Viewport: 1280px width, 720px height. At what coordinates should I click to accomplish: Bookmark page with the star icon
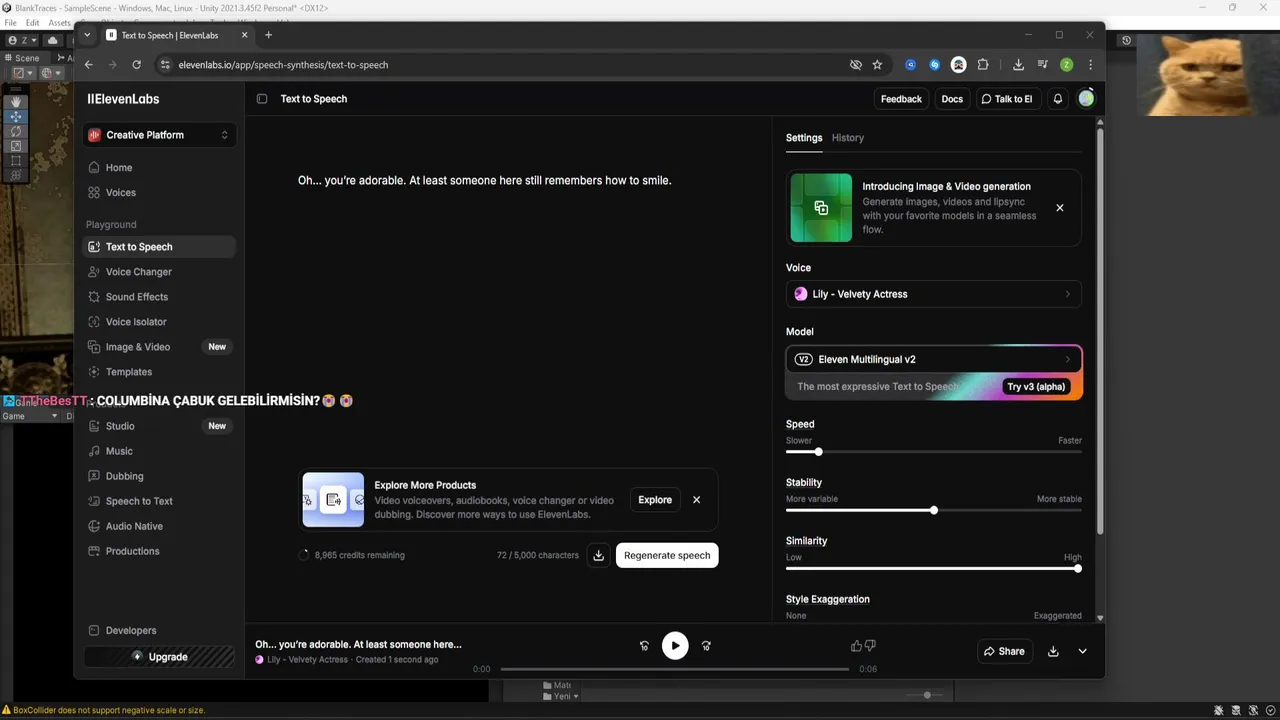pos(877,64)
